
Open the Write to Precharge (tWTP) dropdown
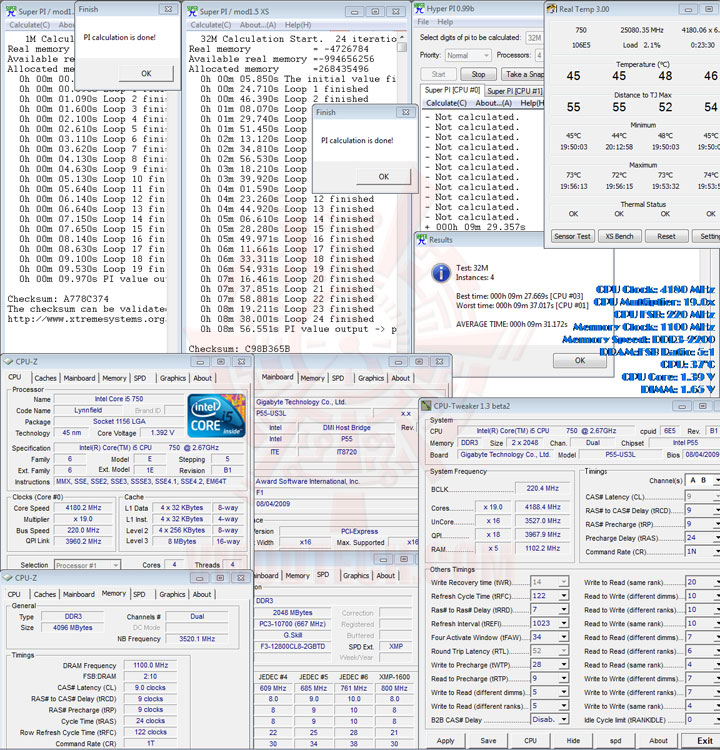point(564,664)
